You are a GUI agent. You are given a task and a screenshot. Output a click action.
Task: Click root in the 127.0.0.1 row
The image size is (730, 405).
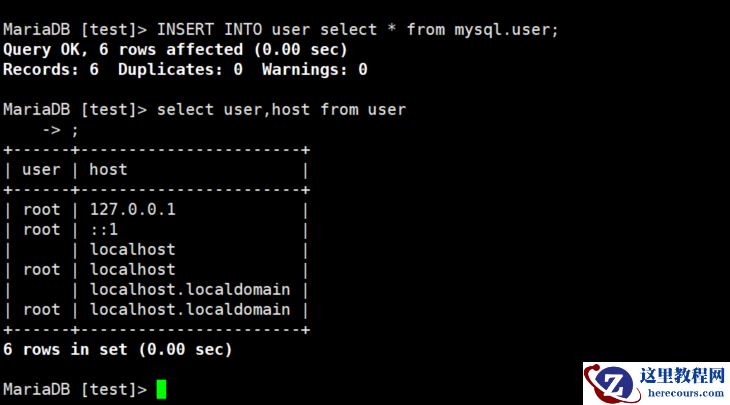click(x=41, y=209)
